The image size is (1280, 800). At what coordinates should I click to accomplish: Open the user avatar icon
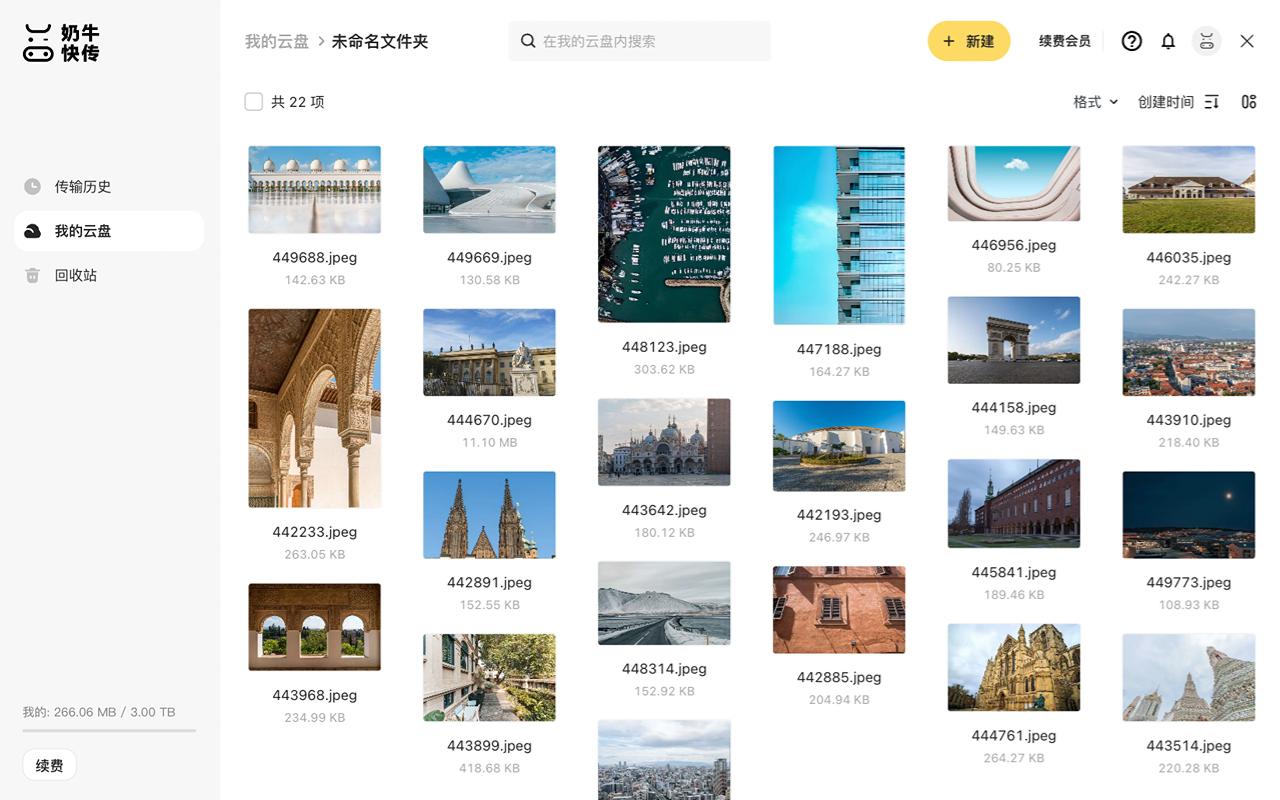click(x=1207, y=41)
